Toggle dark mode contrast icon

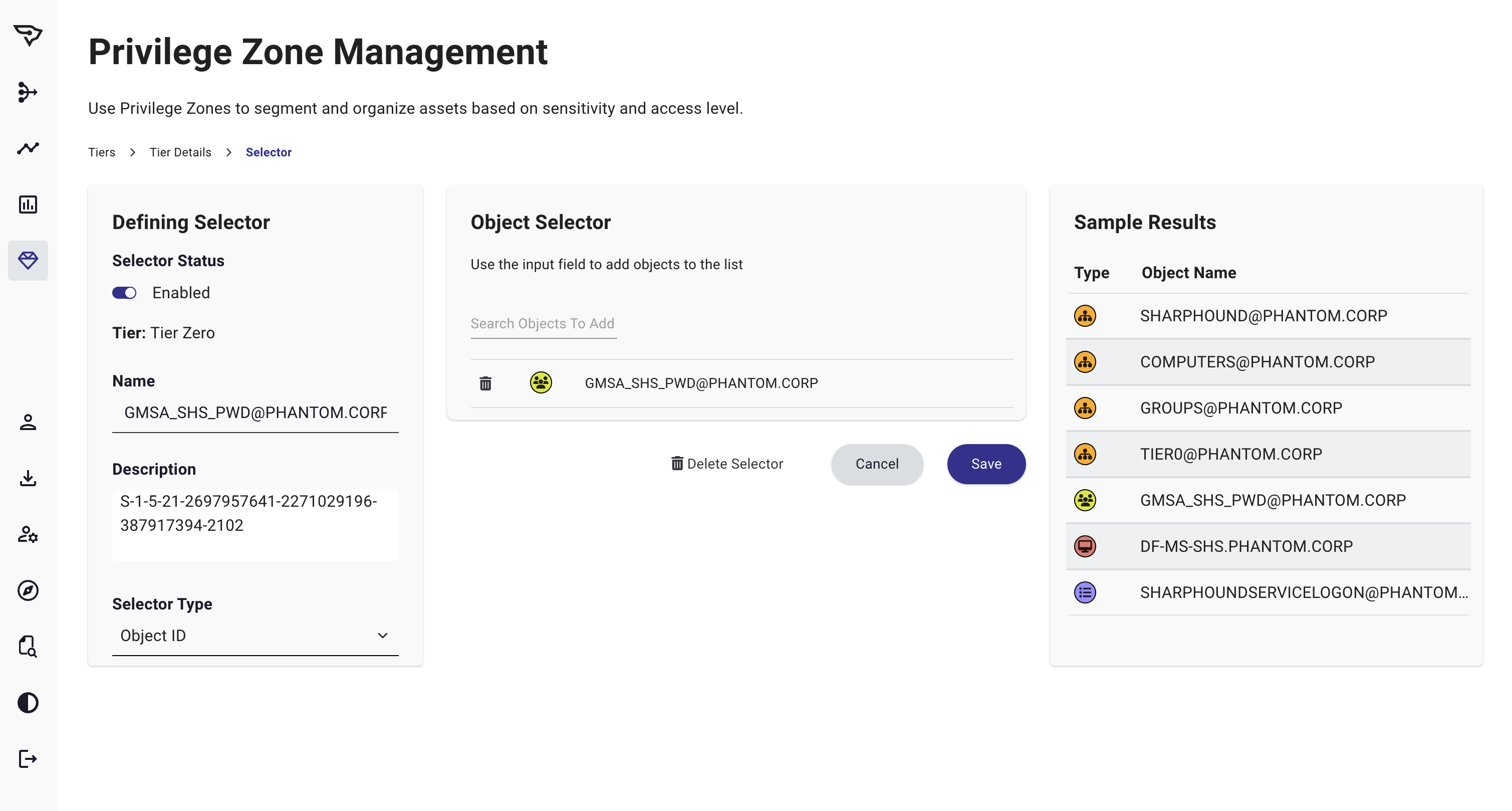(28, 702)
